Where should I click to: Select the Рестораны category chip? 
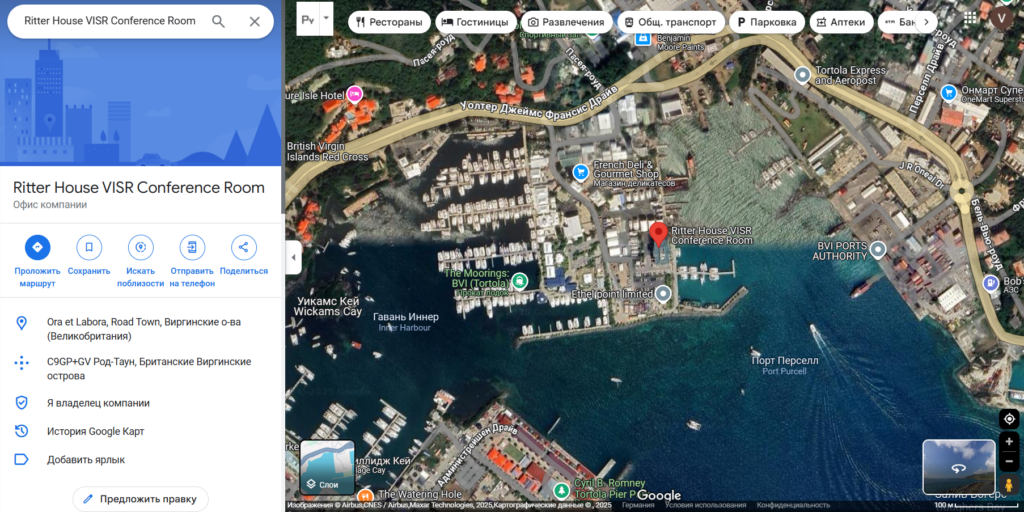pos(389,22)
